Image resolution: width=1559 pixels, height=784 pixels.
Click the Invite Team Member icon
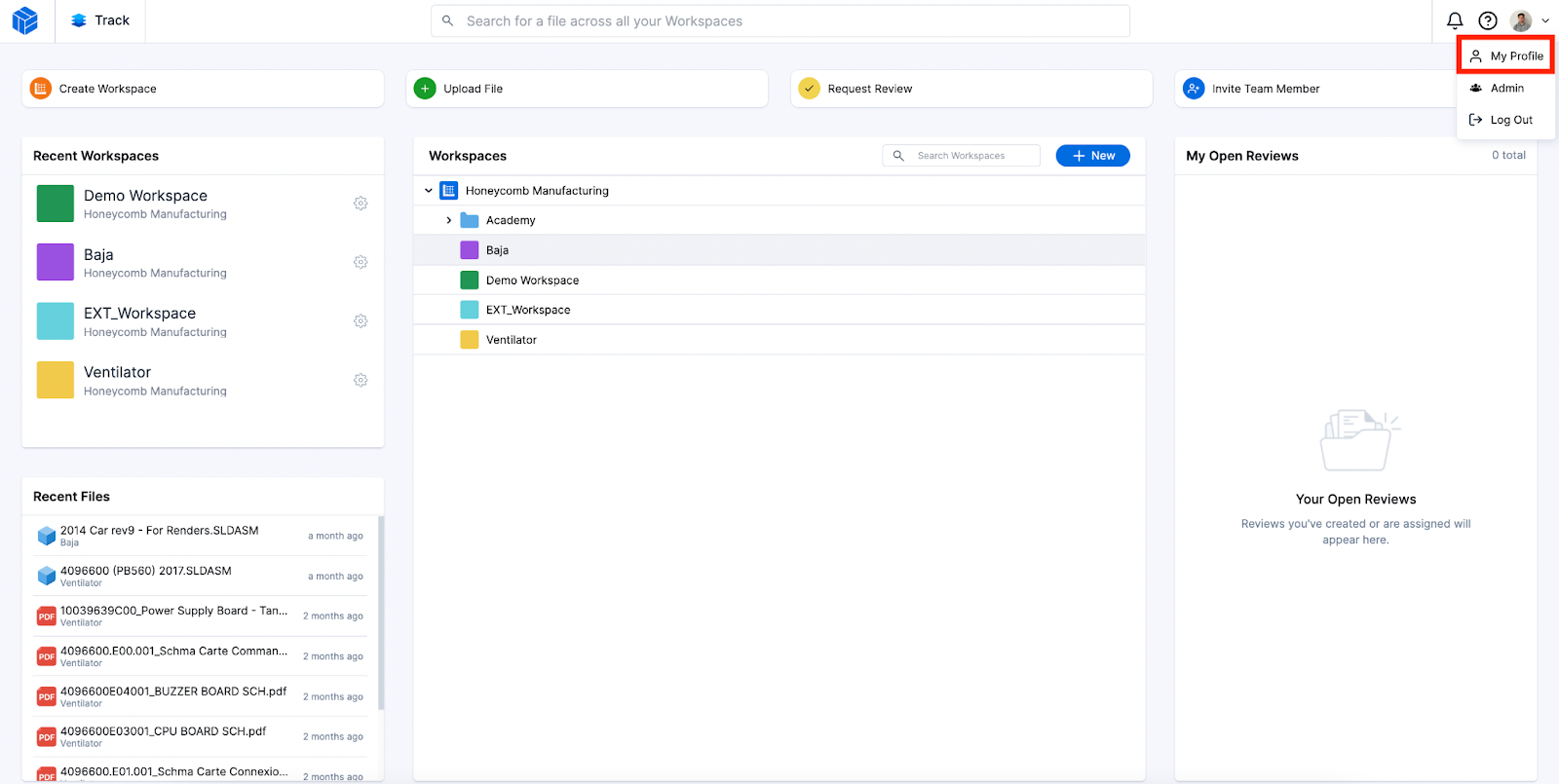coord(1194,89)
